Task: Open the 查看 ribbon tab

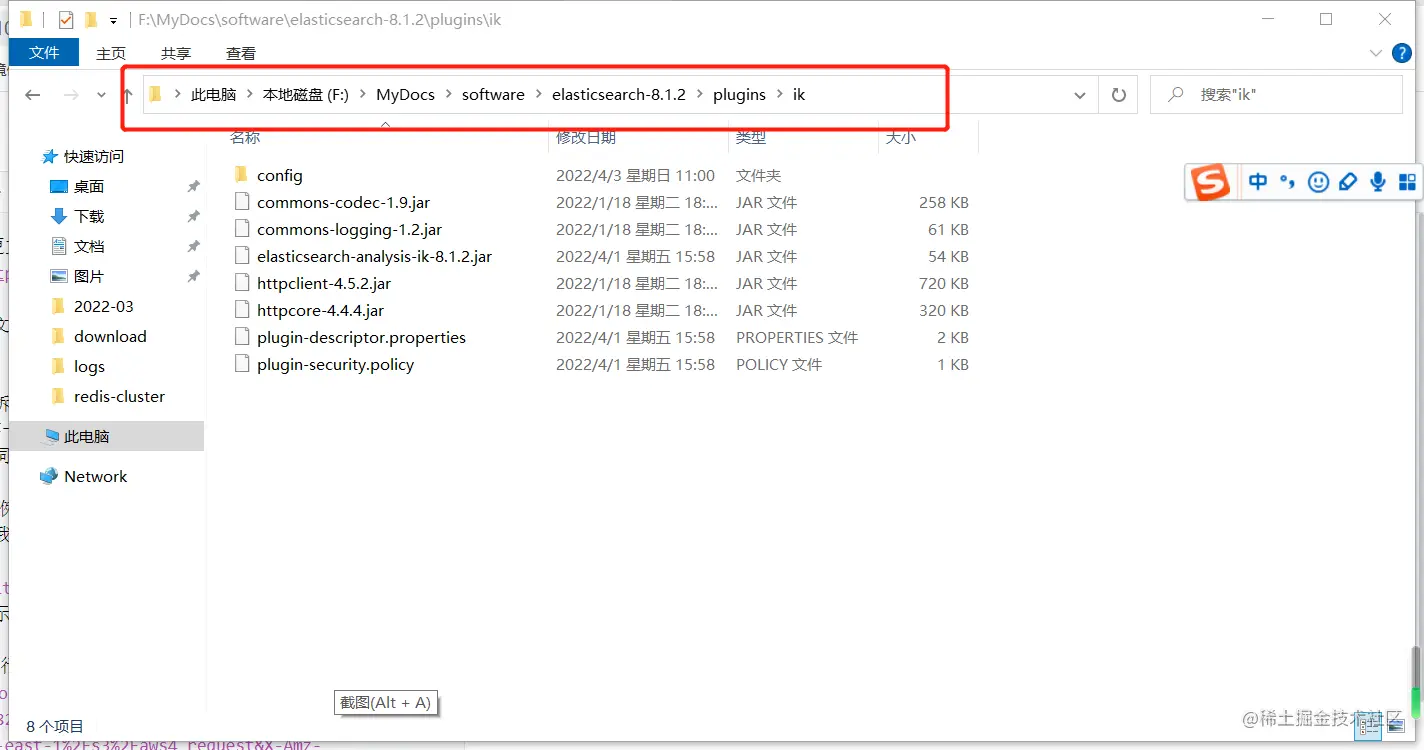Action: click(239, 53)
